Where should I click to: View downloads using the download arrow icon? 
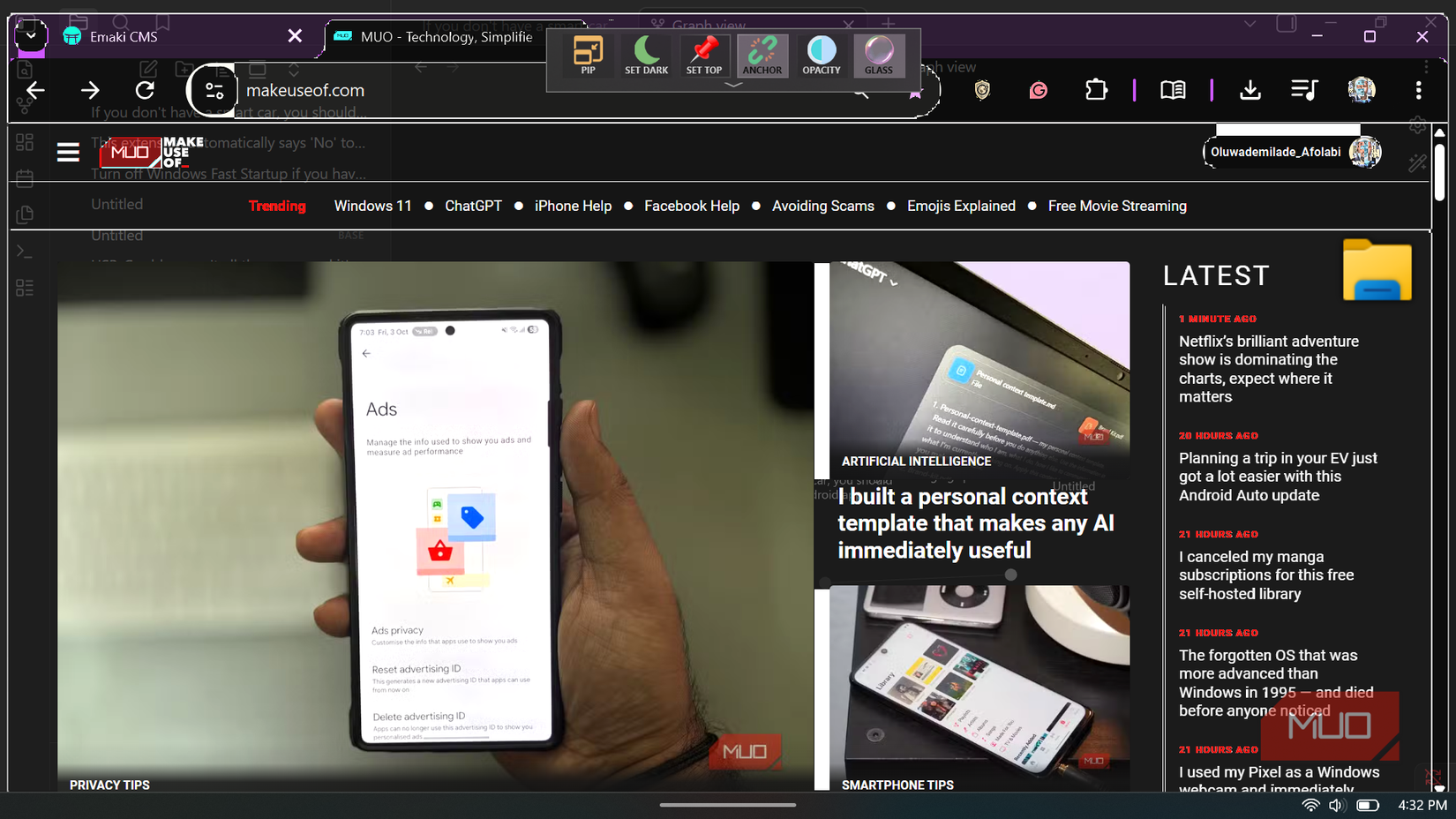1250,90
